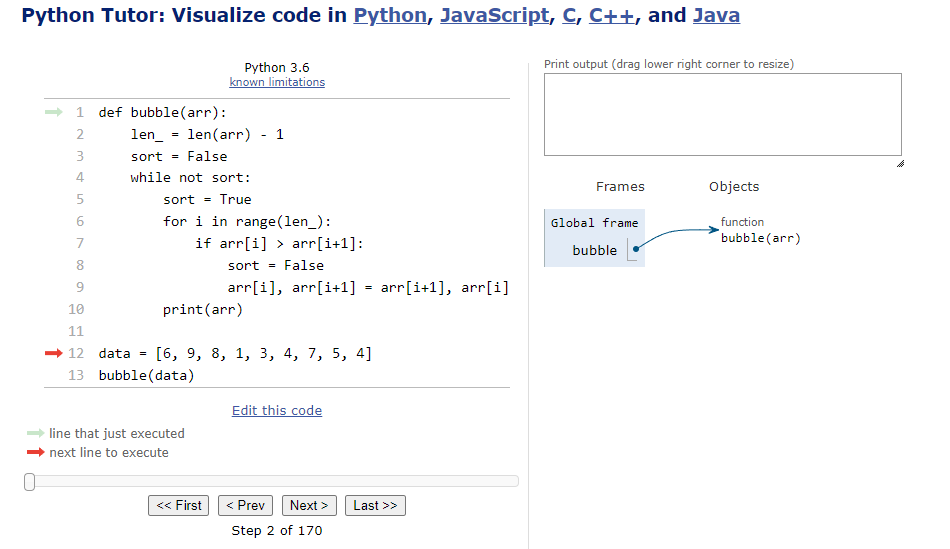The image size is (950, 549).
Task: Open the C language link in the title
Action: (569, 15)
